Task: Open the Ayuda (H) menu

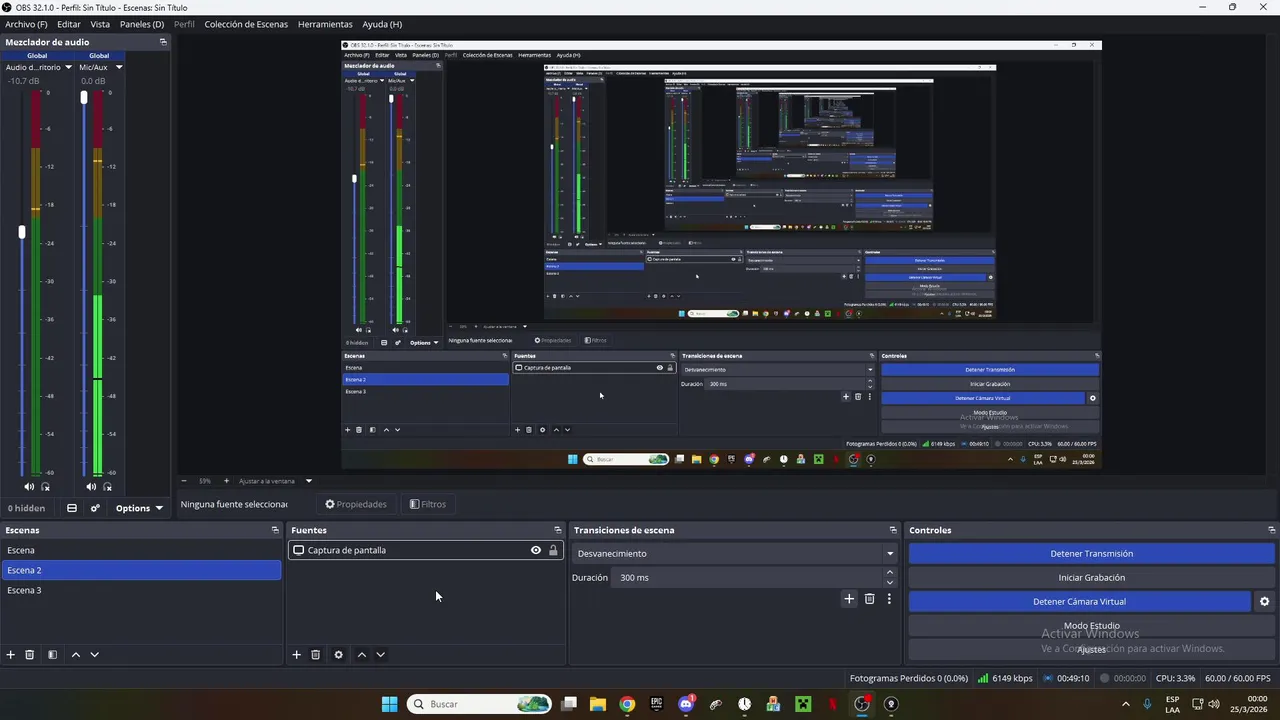Action: pyautogui.click(x=382, y=24)
